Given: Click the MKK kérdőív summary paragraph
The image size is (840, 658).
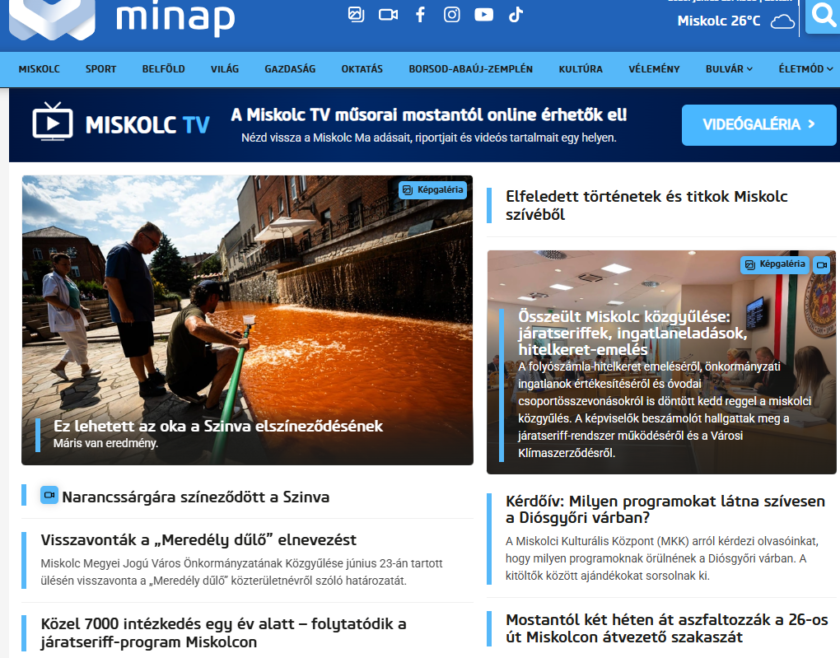Looking at the screenshot, I should coord(662,558).
